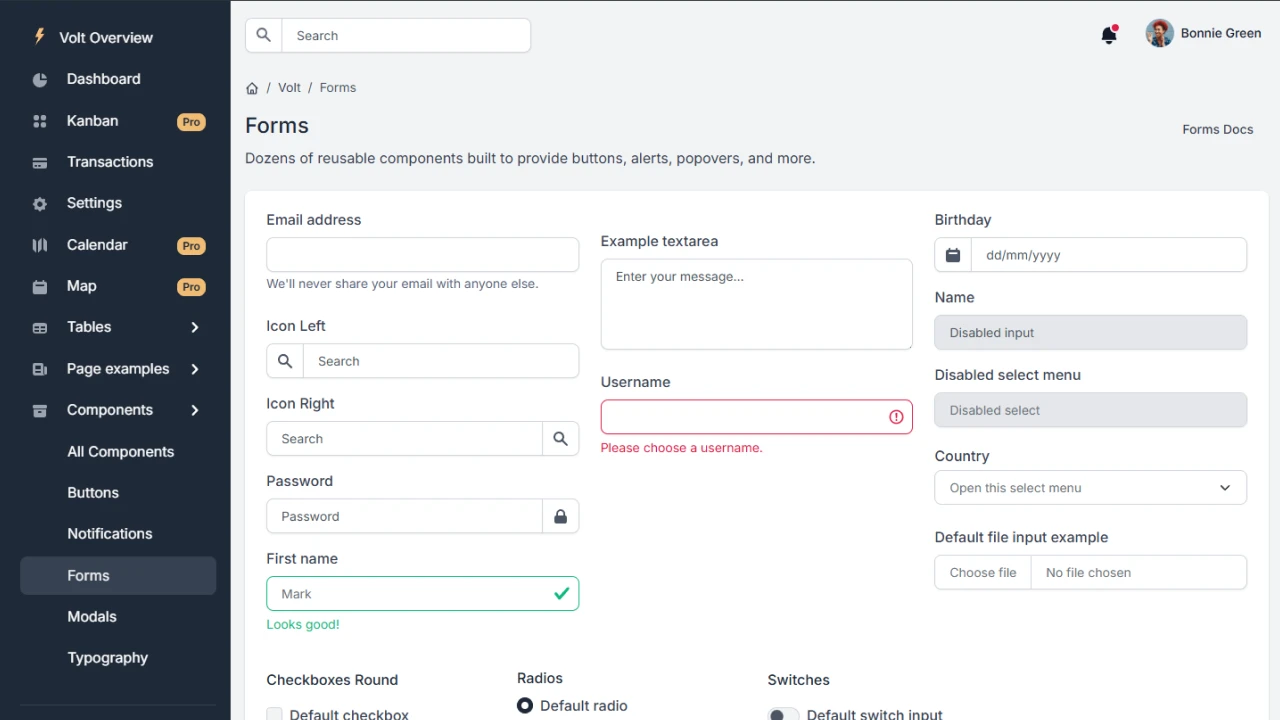This screenshot has width=1280, height=720.
Task: Open the Forms Docs link
Action: coord(1217,129)
